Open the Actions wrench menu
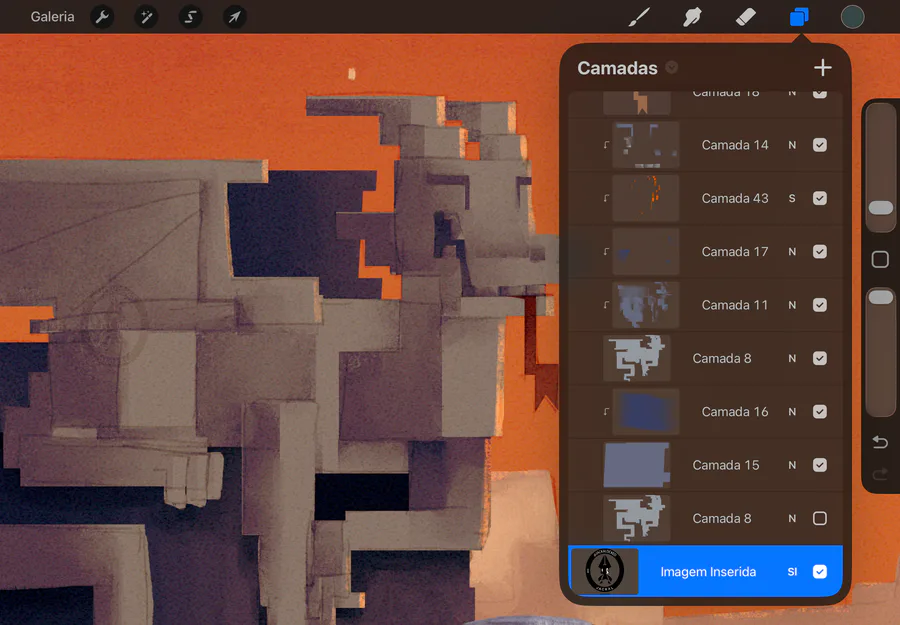The height and width of the screenshot is (625, 900). click(102, 17)
